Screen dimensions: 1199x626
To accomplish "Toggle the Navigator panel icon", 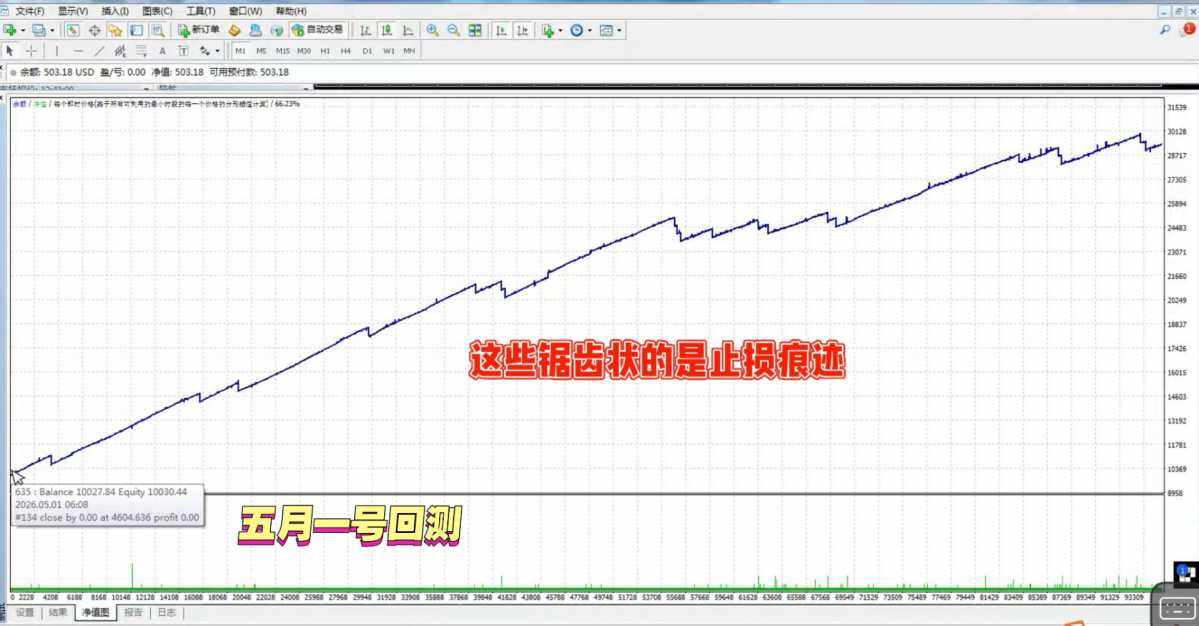I will pyautogui.click(x=115, y=31).
